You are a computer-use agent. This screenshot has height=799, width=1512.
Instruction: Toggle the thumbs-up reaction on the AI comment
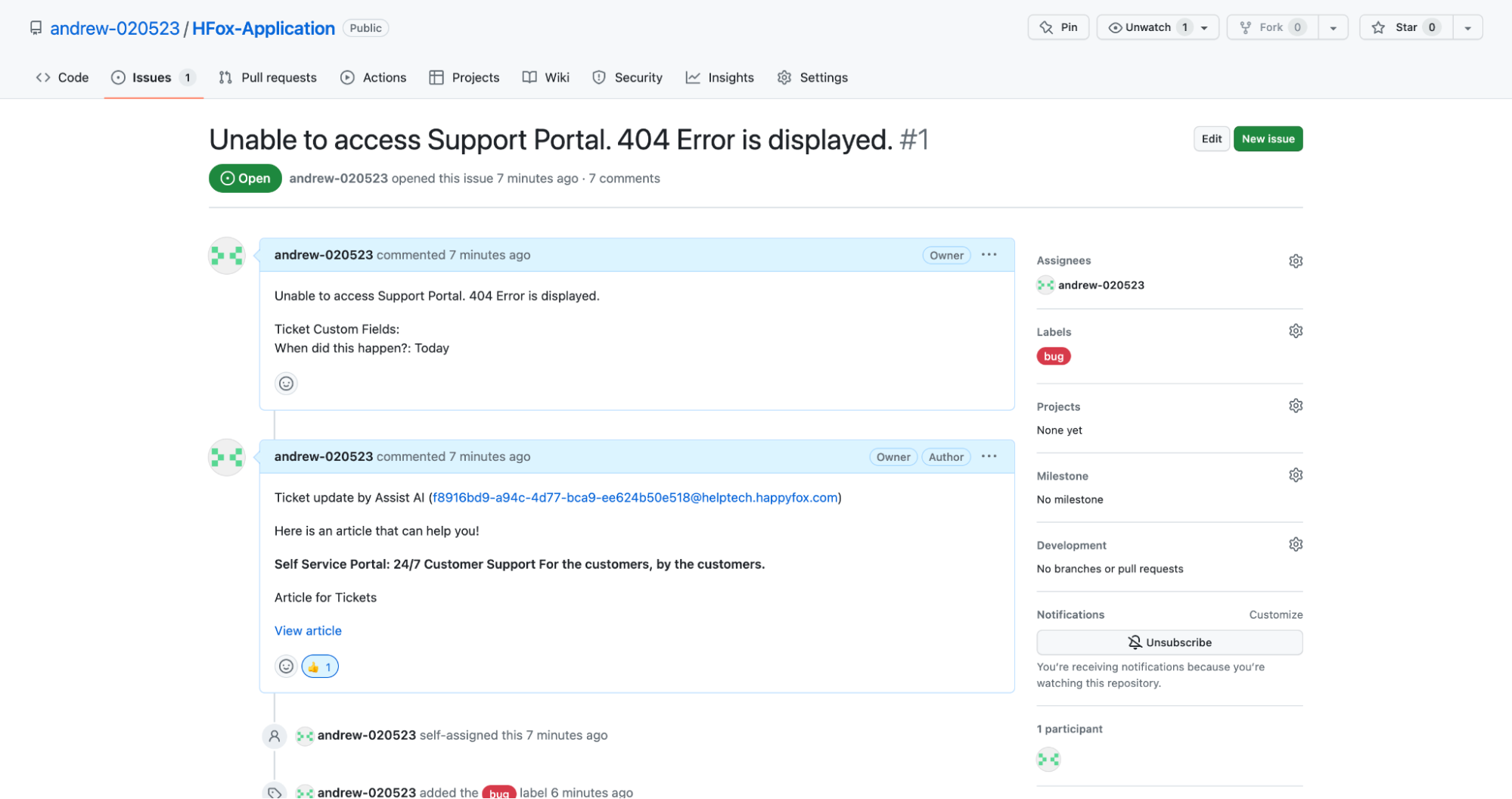coord(319,666)
